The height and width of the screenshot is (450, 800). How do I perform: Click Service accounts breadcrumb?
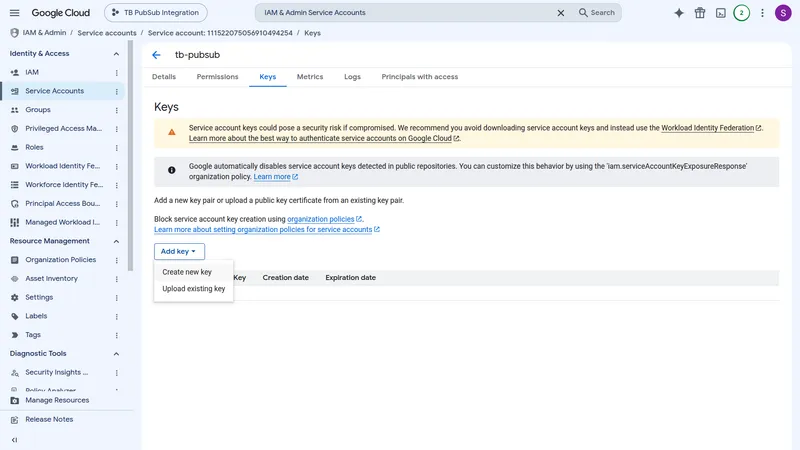[x=107, y=33]
